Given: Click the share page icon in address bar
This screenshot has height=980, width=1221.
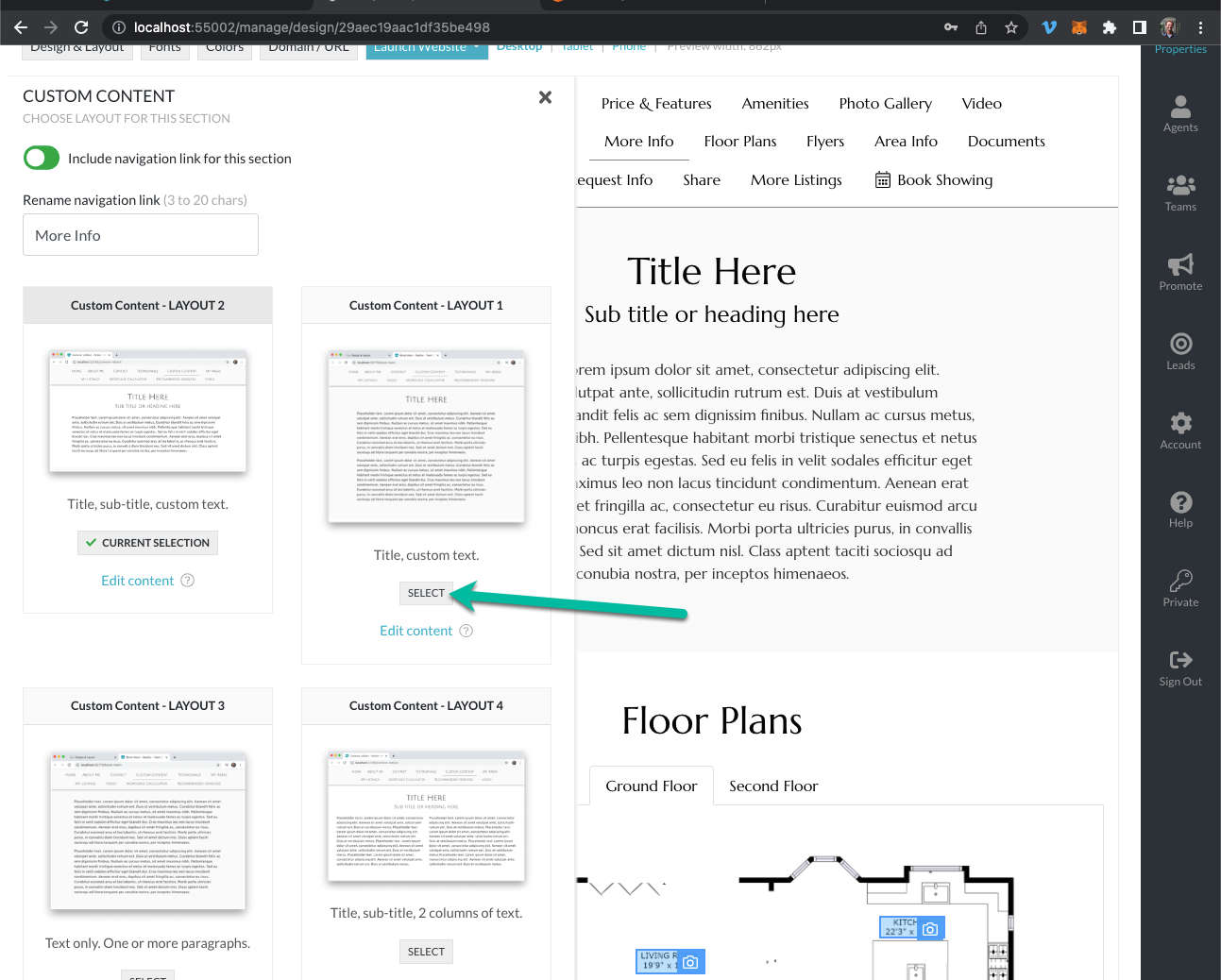Looking at the screenshot, I should click(x=981, y=27).
